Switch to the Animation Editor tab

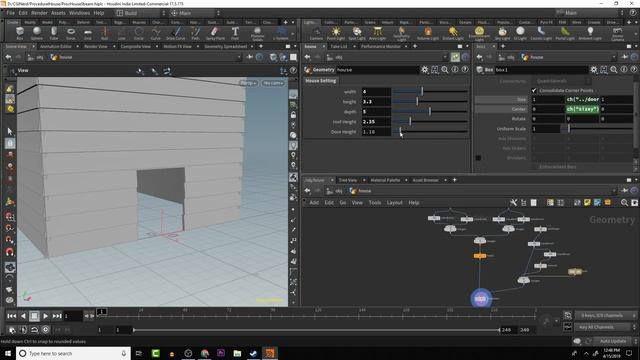coord(56,47)
